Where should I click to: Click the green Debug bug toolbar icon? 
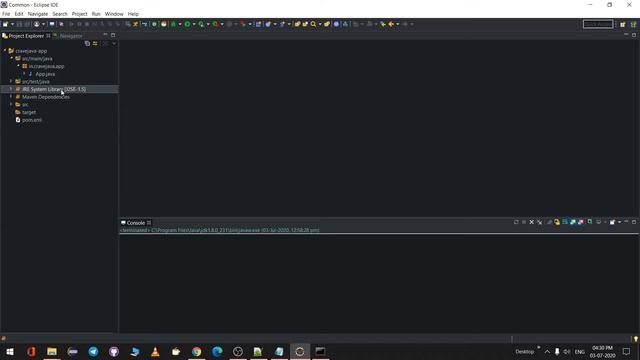pos(173,24)
